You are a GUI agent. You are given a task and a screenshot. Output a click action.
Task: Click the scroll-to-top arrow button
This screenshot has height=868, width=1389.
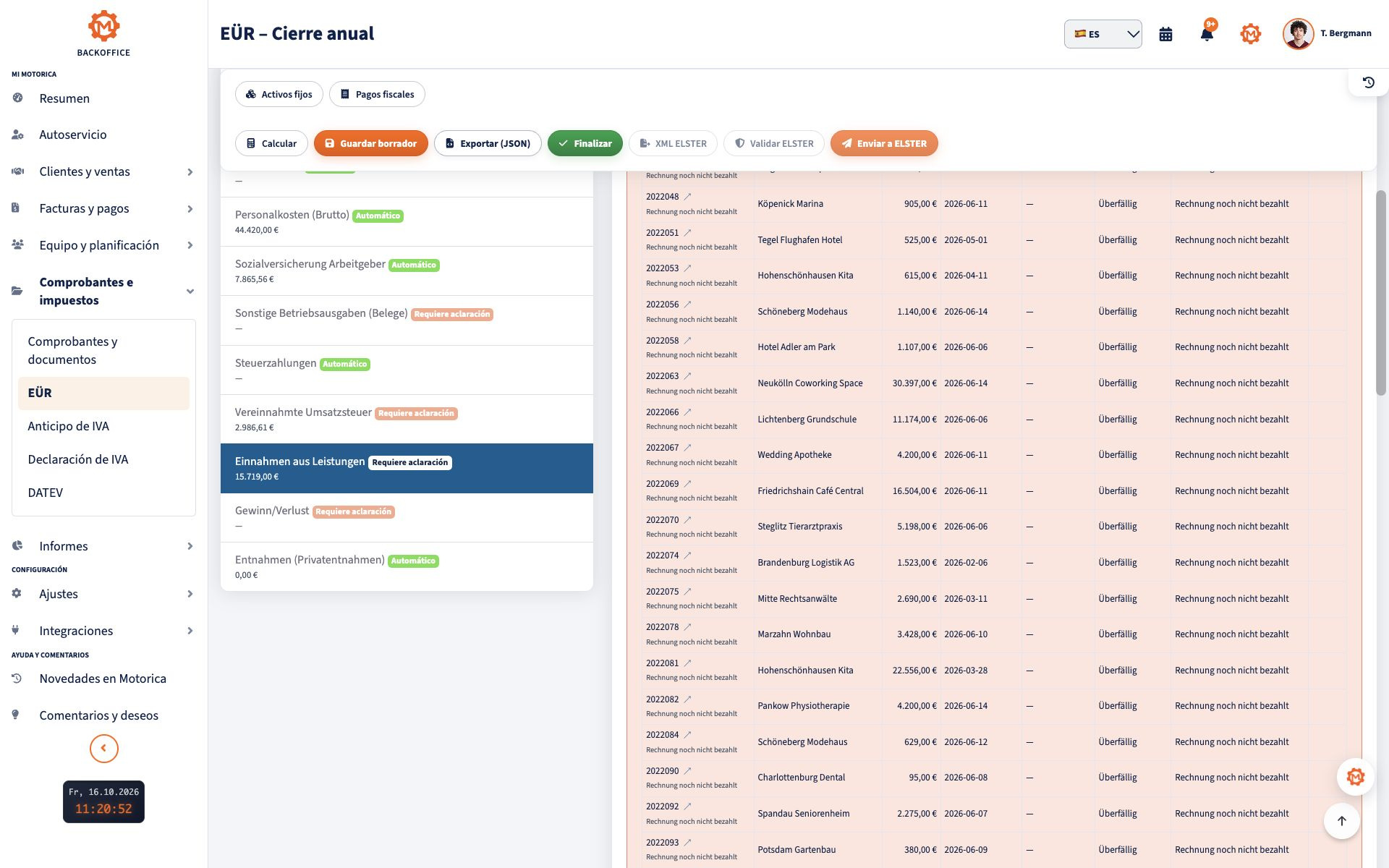tap(1342, 821)
